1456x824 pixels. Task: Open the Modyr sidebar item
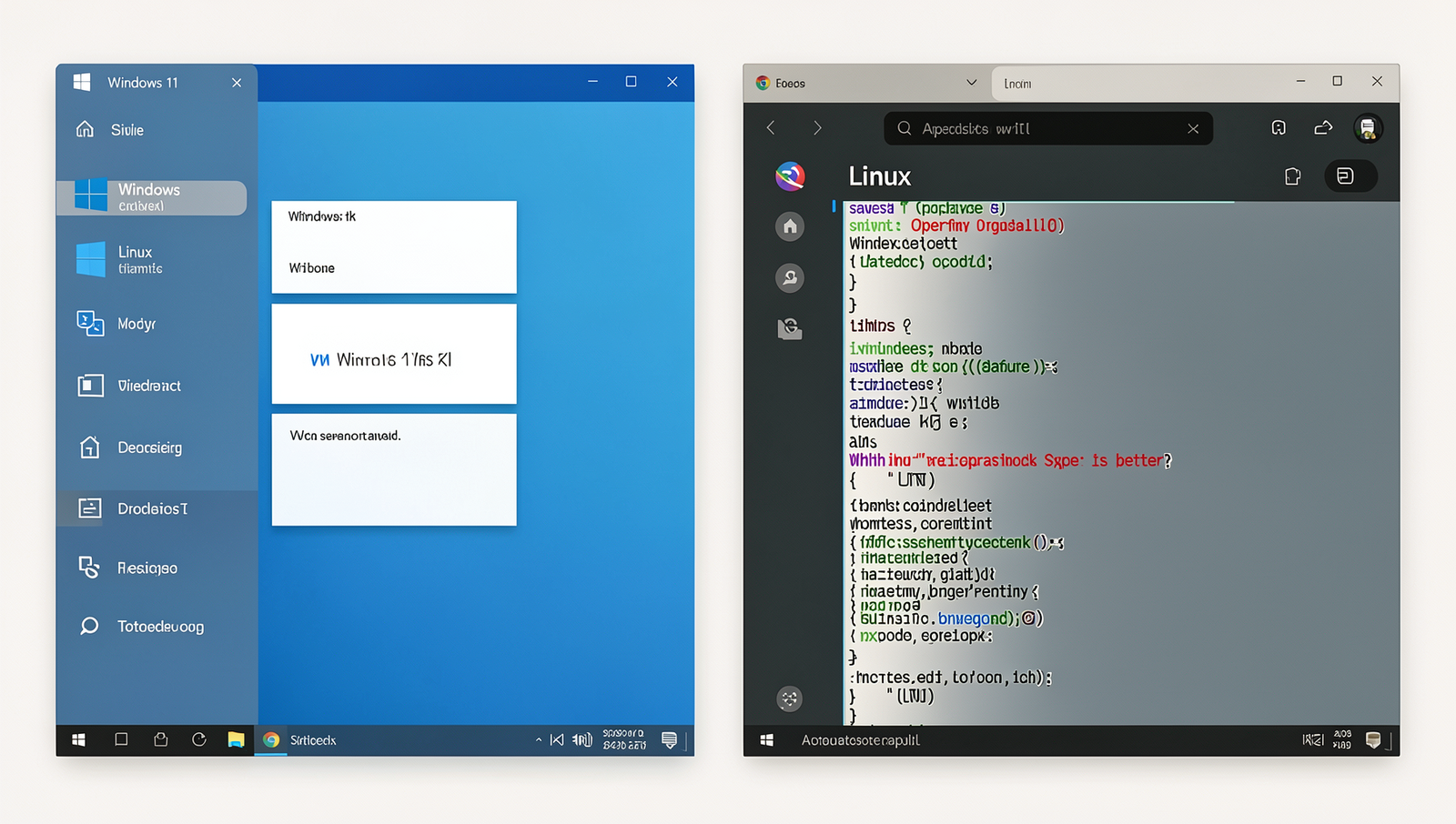click(116, 324)
